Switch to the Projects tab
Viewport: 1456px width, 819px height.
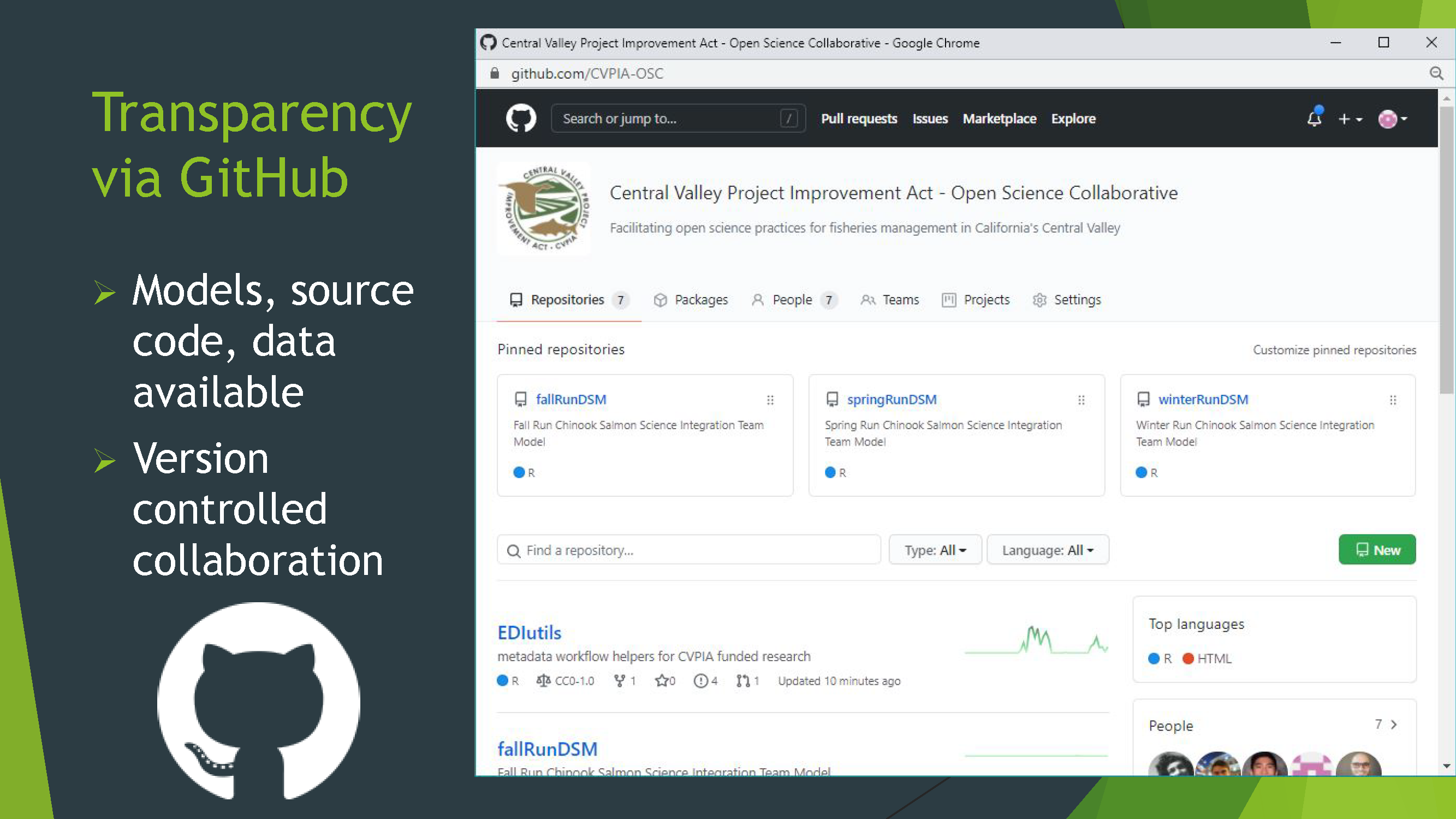976,300
